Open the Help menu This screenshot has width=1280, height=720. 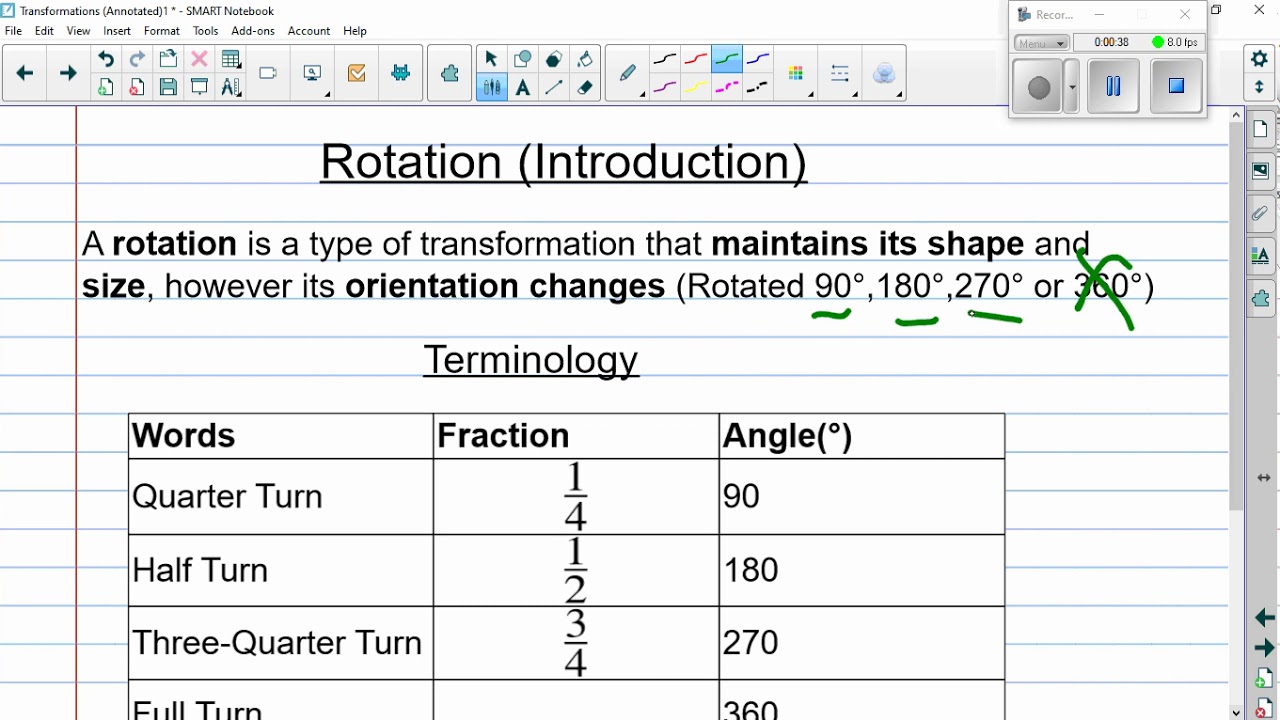click(355, 31)
